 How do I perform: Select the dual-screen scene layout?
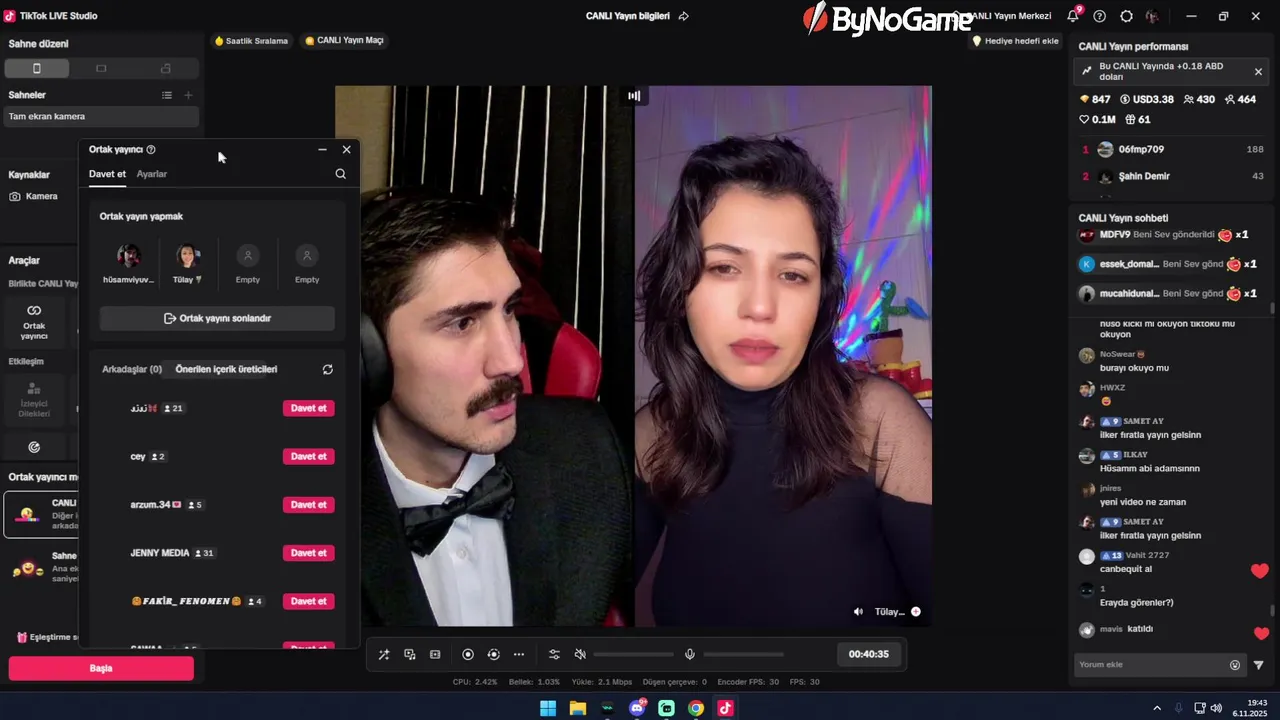click(x=166, y=68)
